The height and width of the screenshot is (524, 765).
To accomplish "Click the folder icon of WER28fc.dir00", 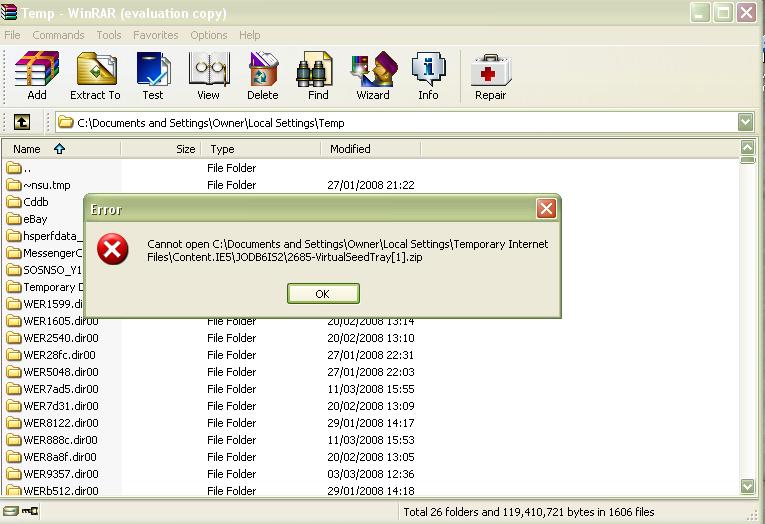I will pos(14,355).
